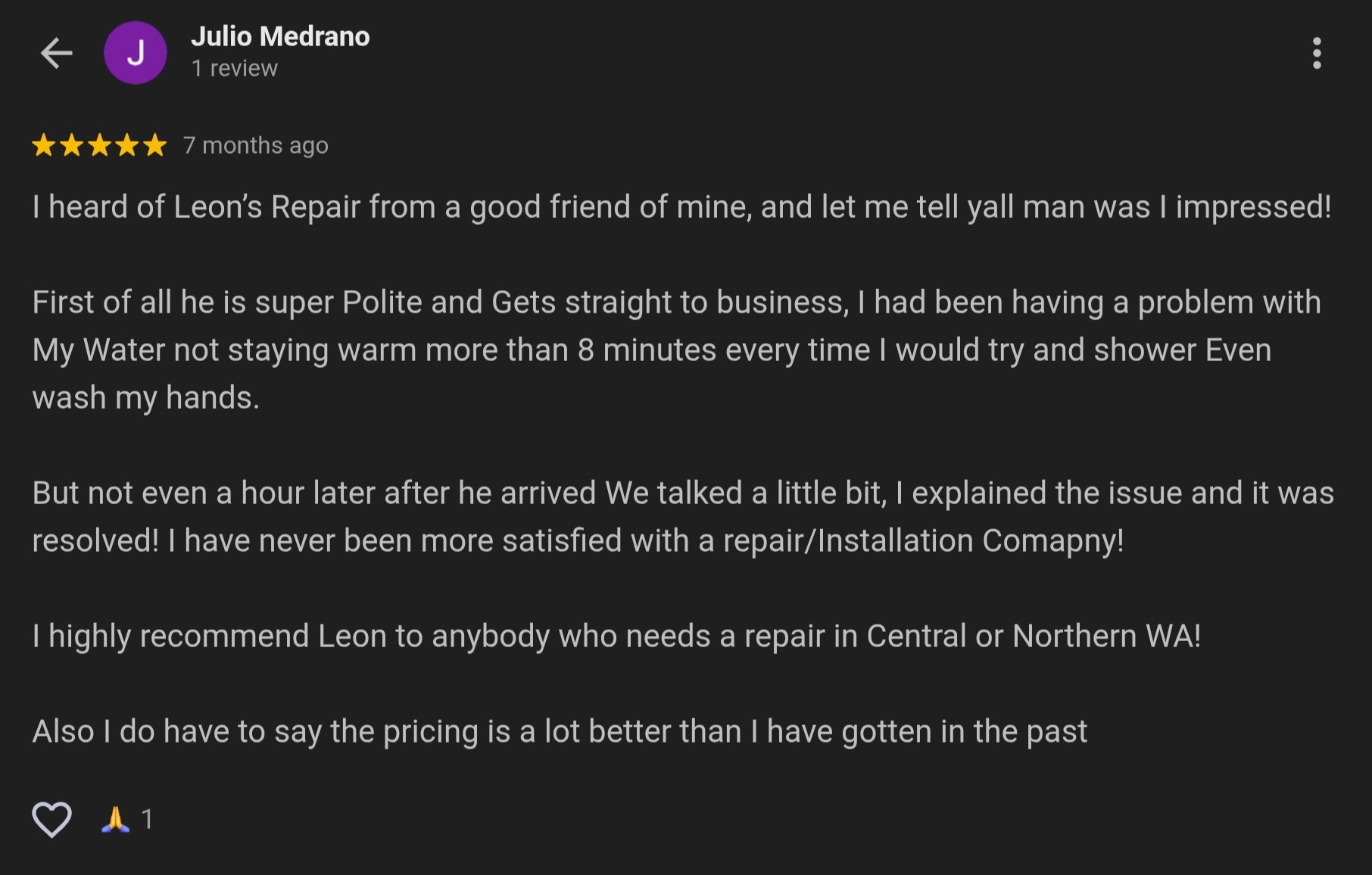Click the paragraph starting "First of all"

click(x=651, y=350)
